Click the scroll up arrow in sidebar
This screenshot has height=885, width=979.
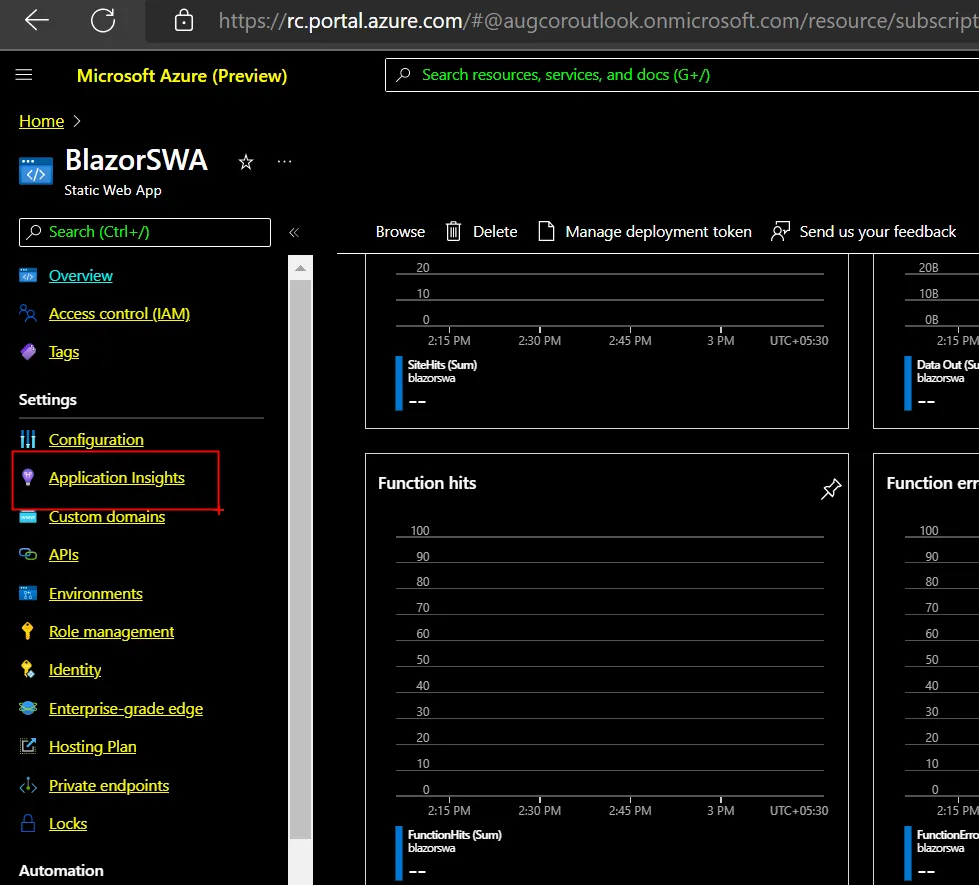[x=300, y=268]
